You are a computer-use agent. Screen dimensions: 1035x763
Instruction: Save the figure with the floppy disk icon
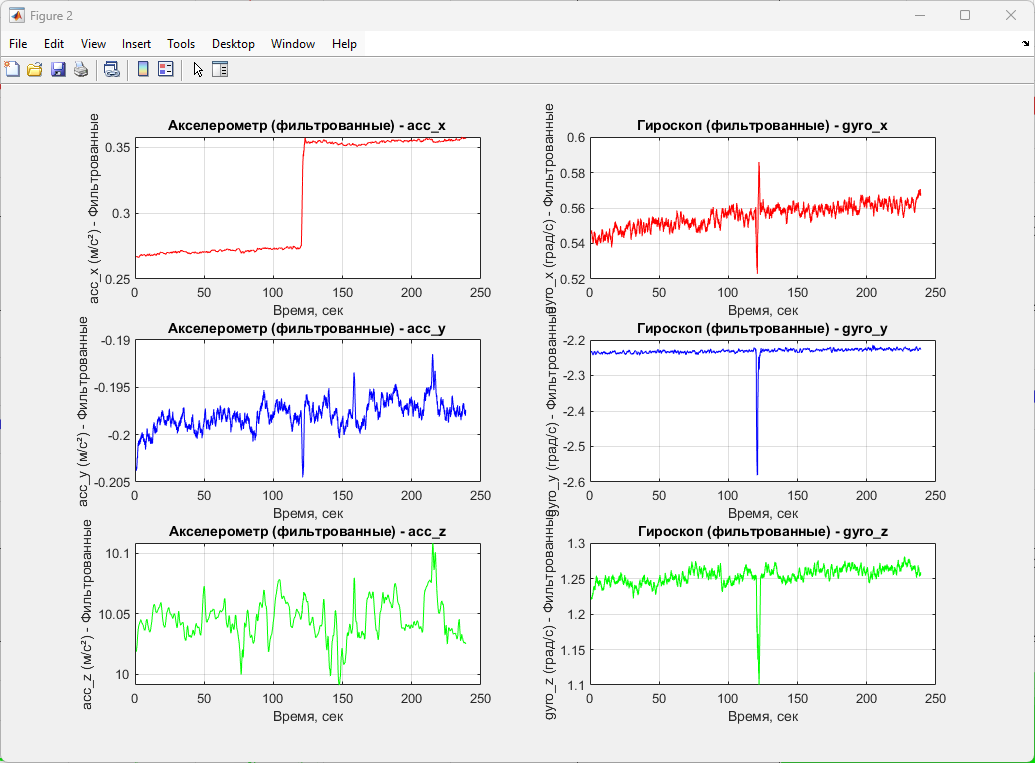tap(58, 69)
